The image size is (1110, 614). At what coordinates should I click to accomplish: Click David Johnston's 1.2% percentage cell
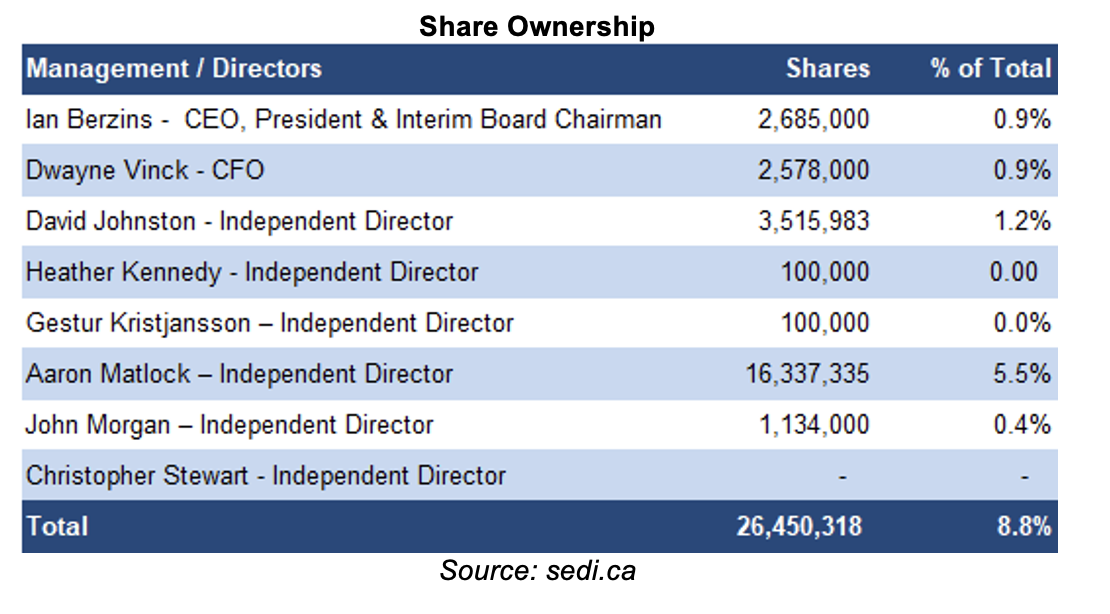(x=1022, y=221)
